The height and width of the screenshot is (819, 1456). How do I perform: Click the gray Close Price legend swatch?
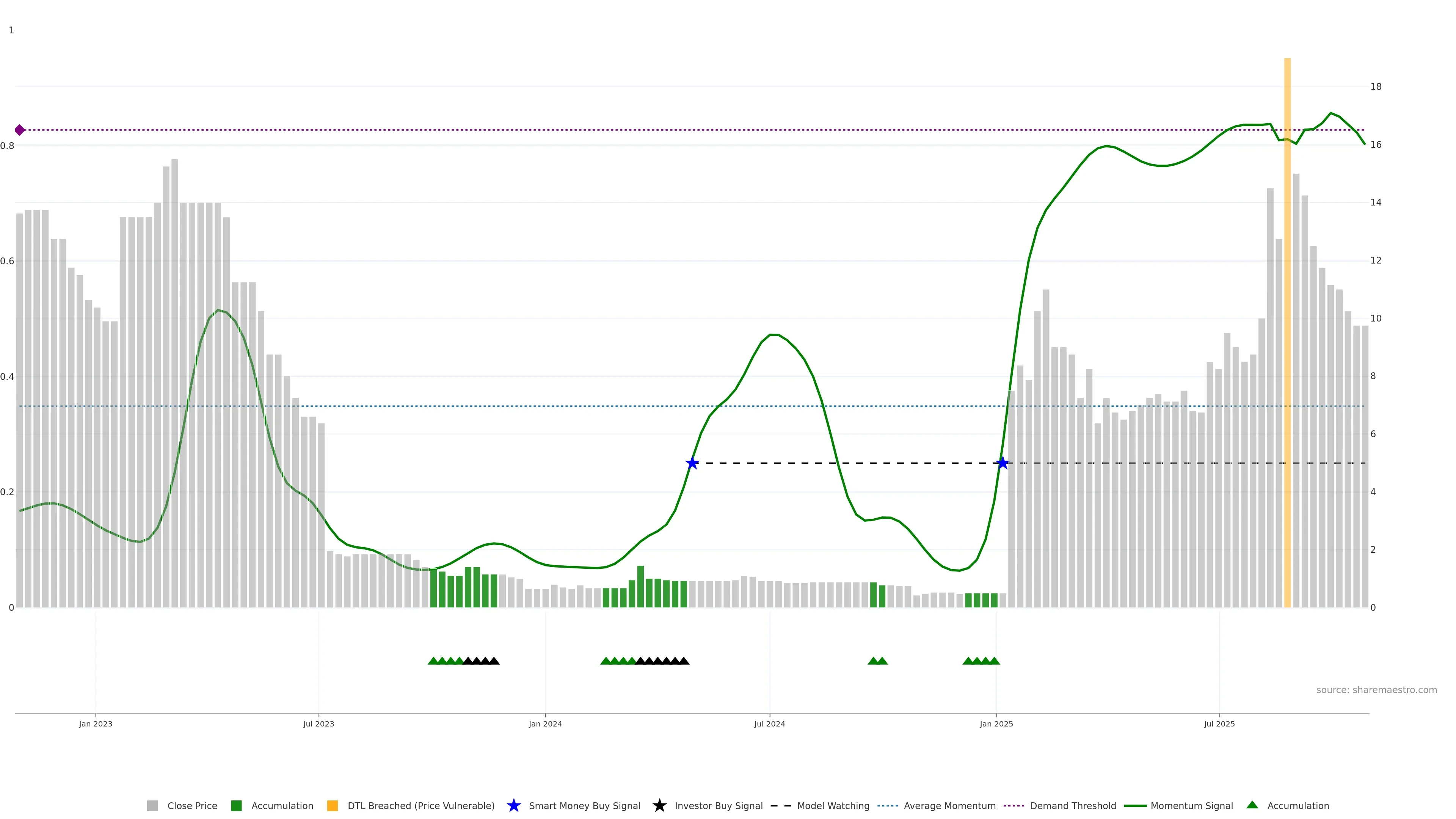pyautogui.click(x=152, y=805)
